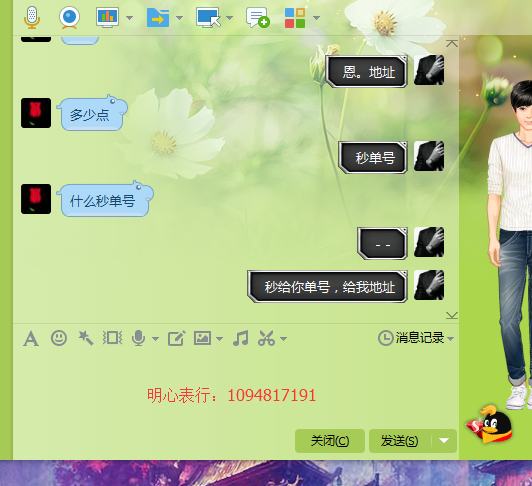Screen dimensions: 532x486
Task: Open the remote desktop control icon
Action: [x=208, y=17]
